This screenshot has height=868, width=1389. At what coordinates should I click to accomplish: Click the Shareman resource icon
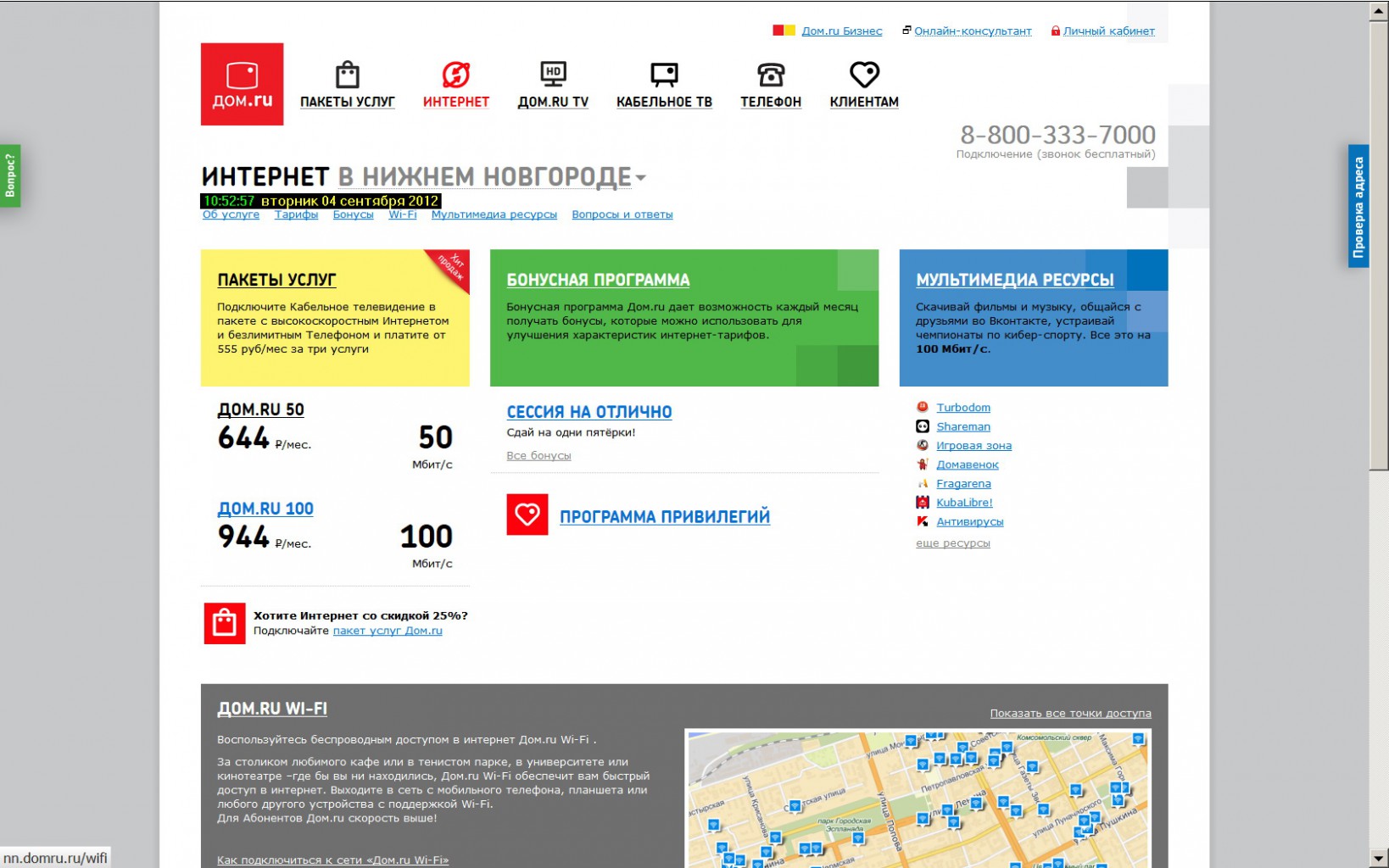pyautogui.click(x=923, y=426)
